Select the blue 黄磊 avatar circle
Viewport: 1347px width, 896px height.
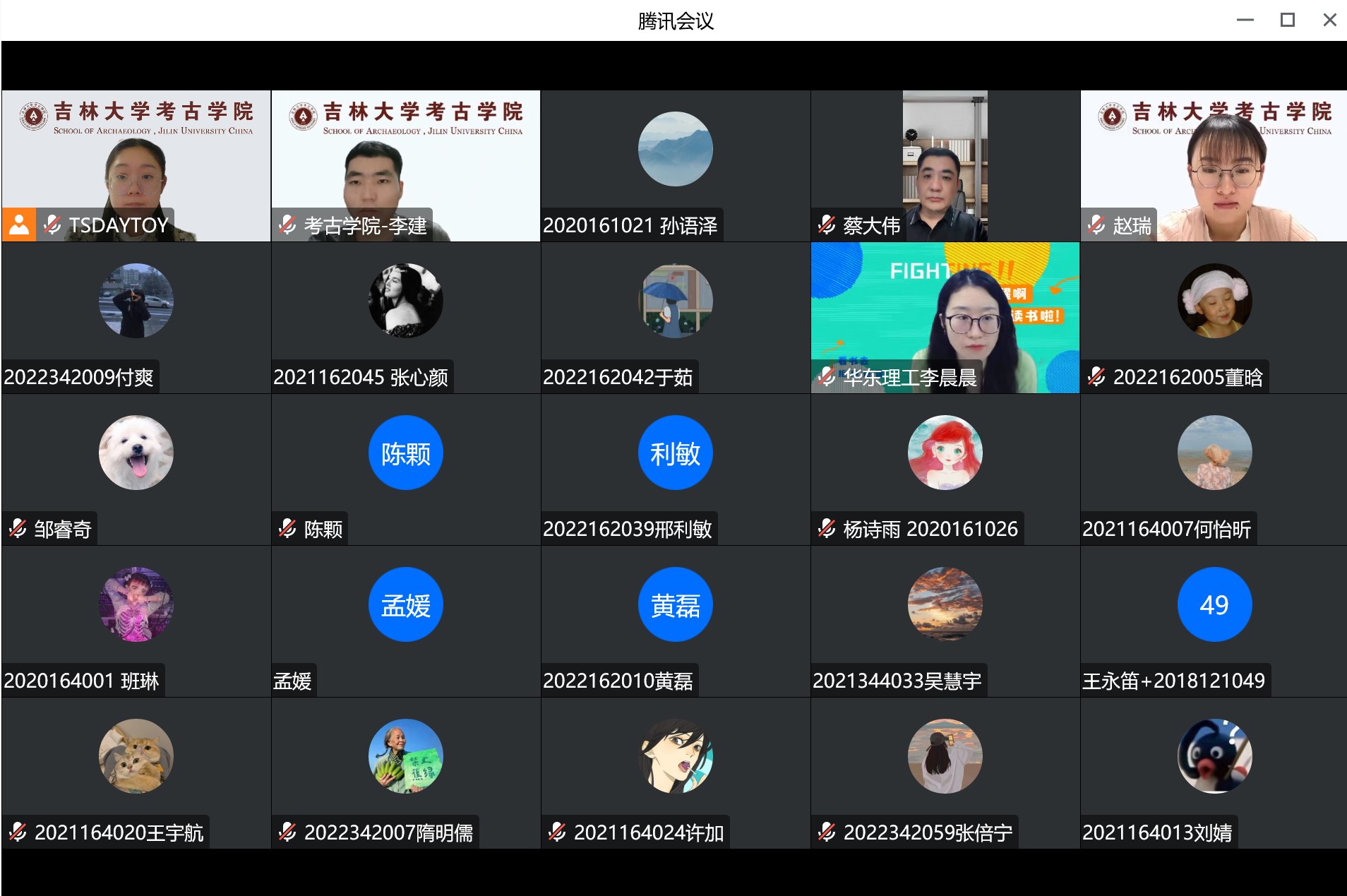[675, 604]
